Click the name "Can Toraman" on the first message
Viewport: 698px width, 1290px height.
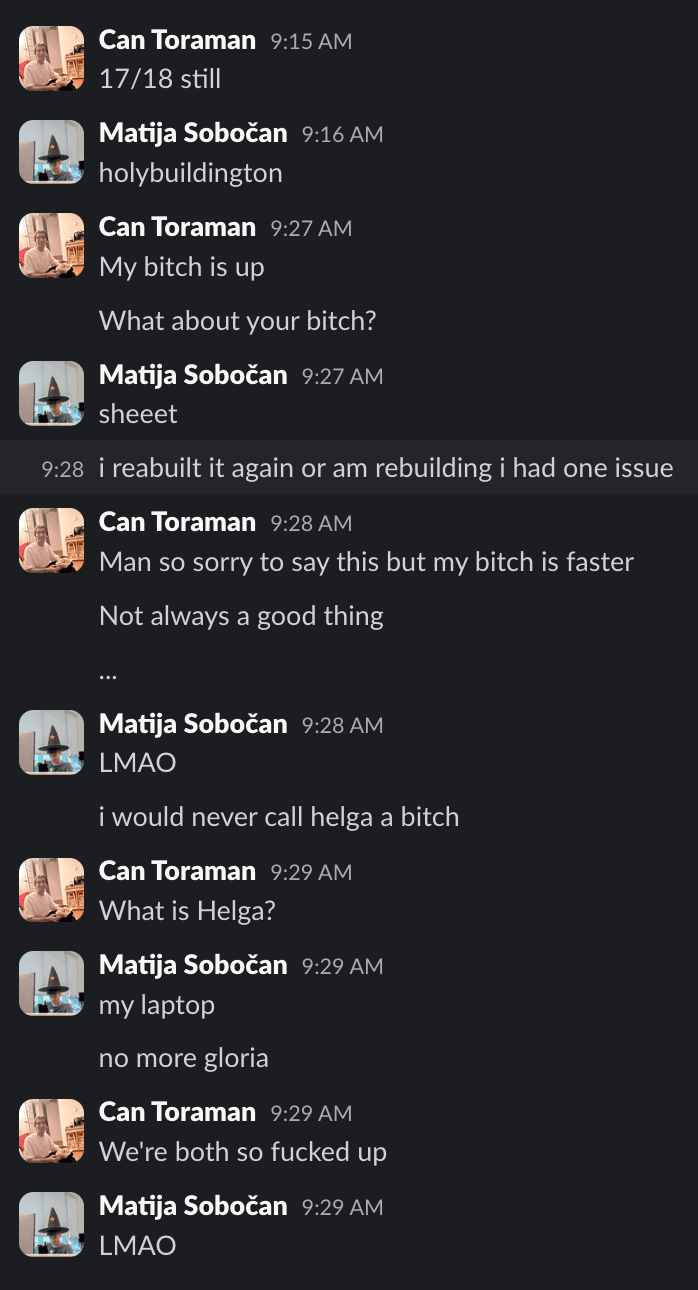(177, 41)
